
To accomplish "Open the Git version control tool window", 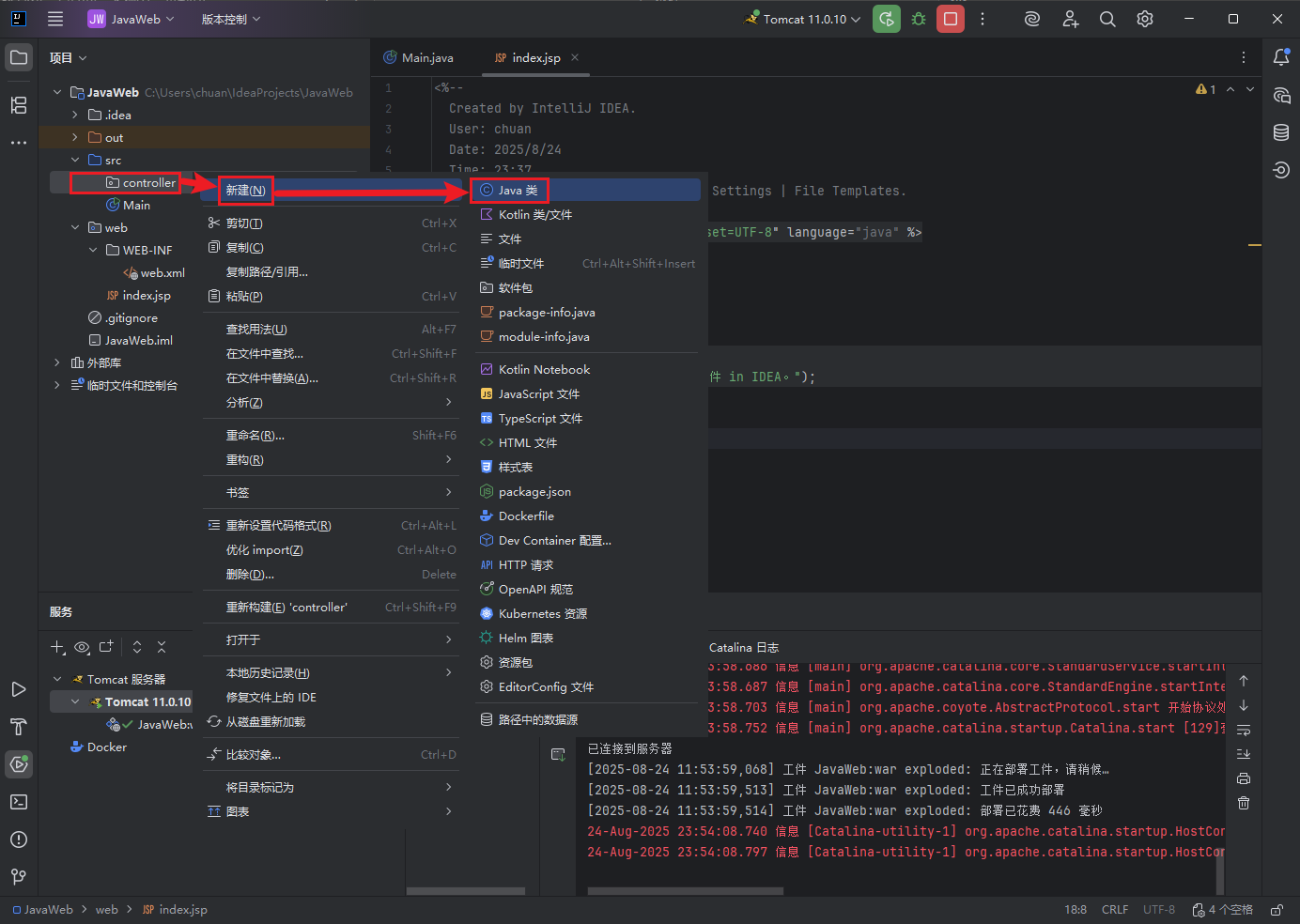I will click(19, 877).
